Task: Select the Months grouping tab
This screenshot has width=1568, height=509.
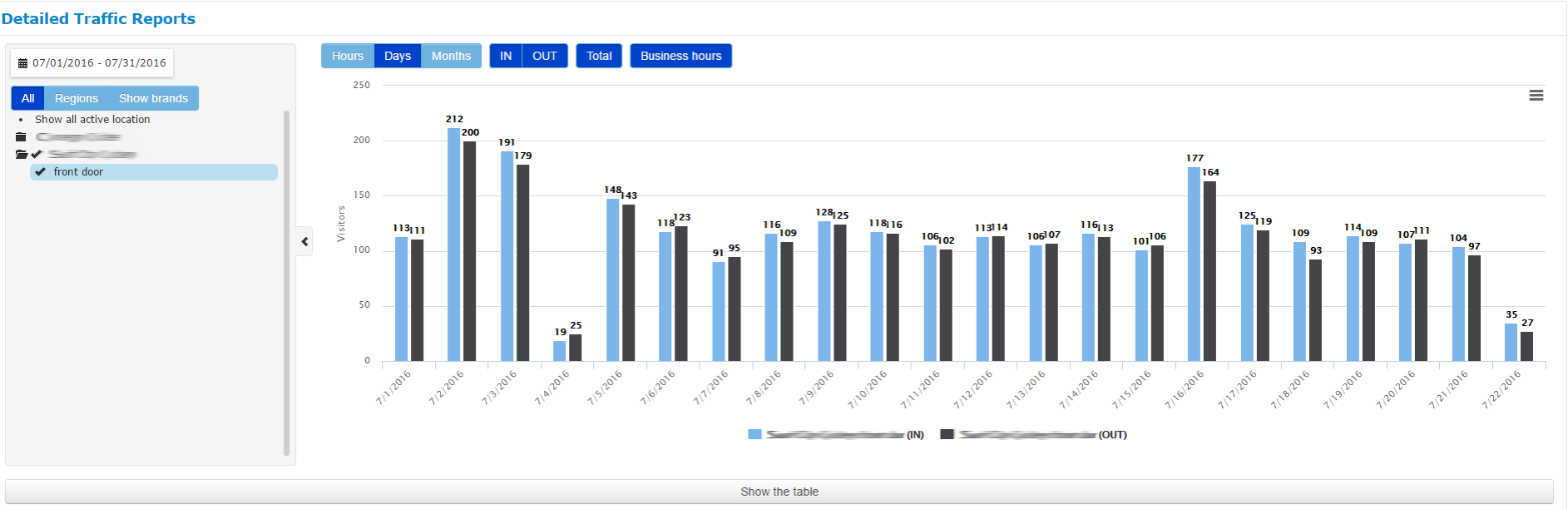Action: pos(451,56)
